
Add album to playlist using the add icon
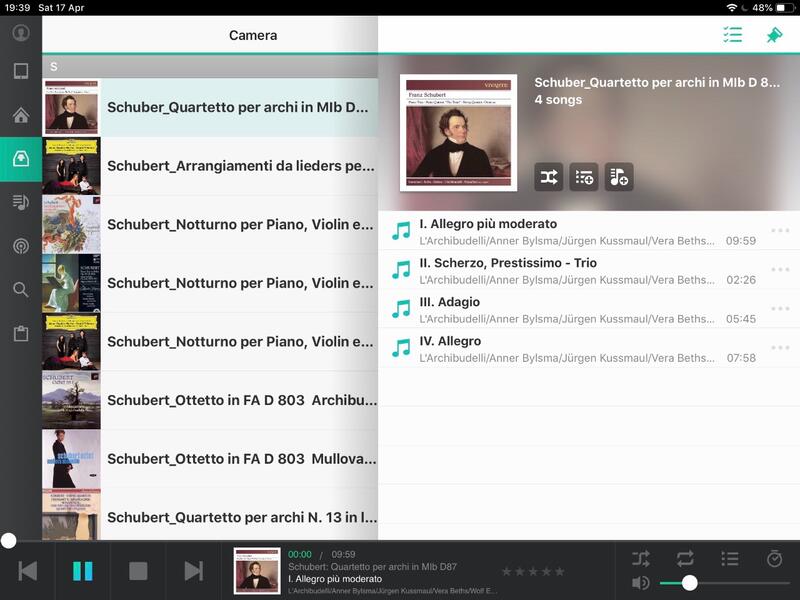618,177
